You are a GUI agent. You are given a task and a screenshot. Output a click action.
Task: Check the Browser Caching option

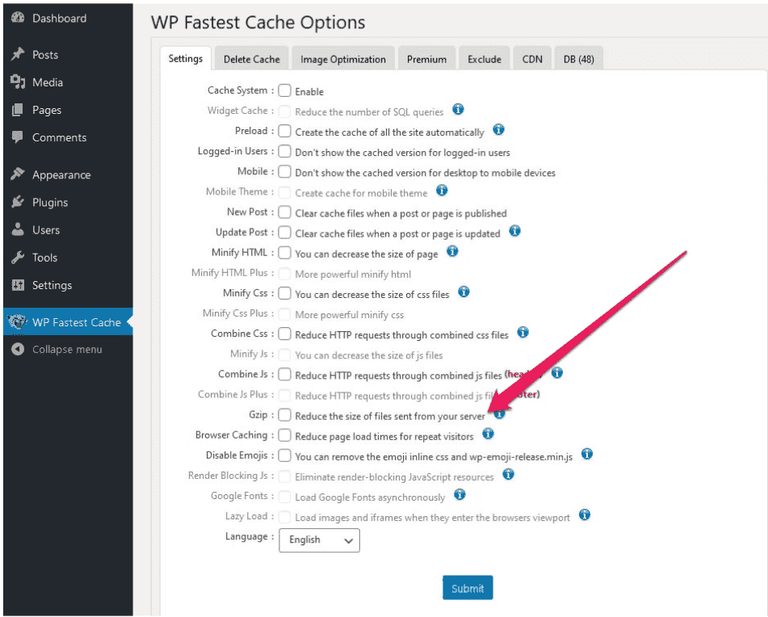point(285,435)
